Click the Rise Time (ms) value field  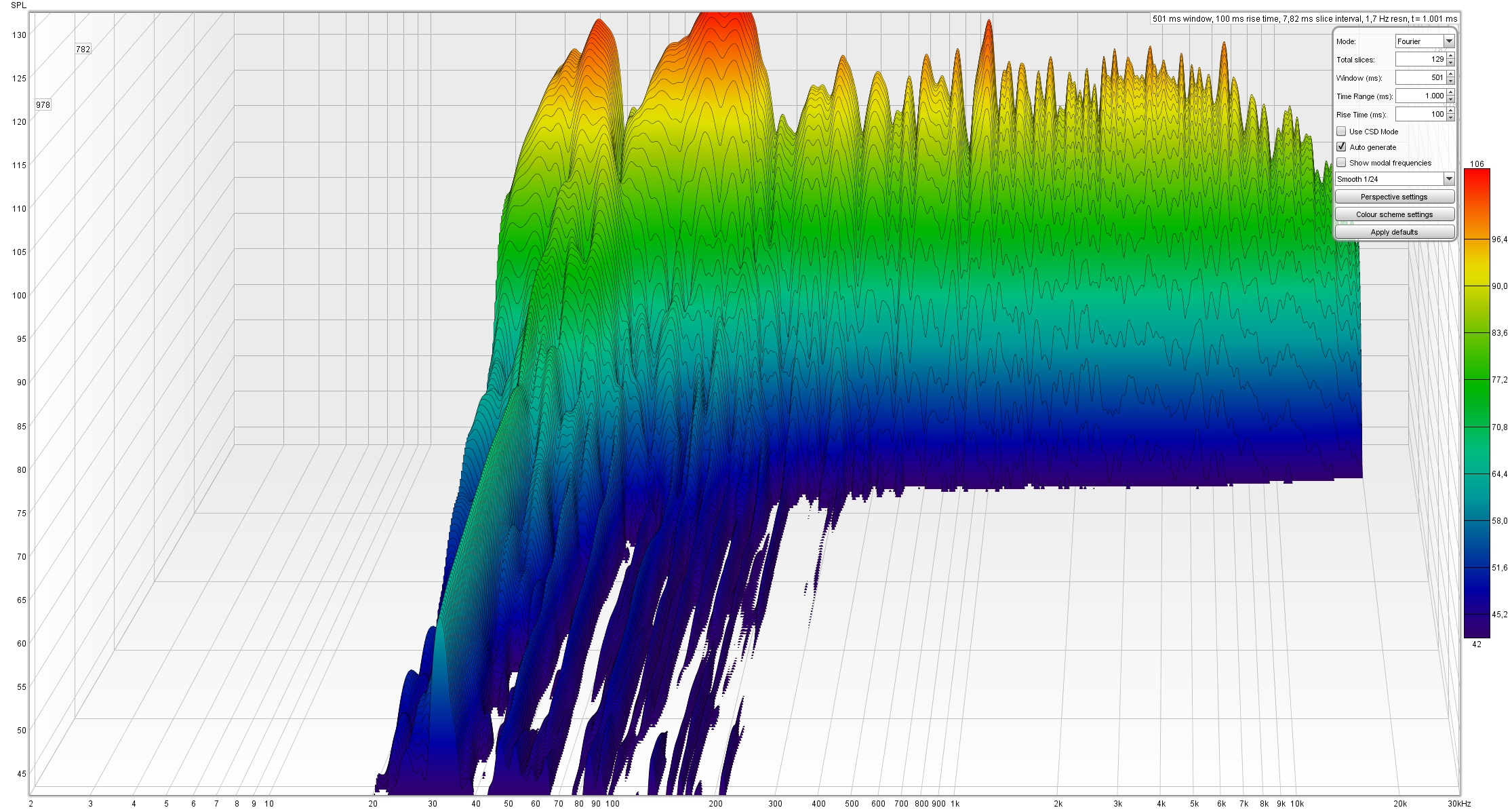pos(1420,115)
